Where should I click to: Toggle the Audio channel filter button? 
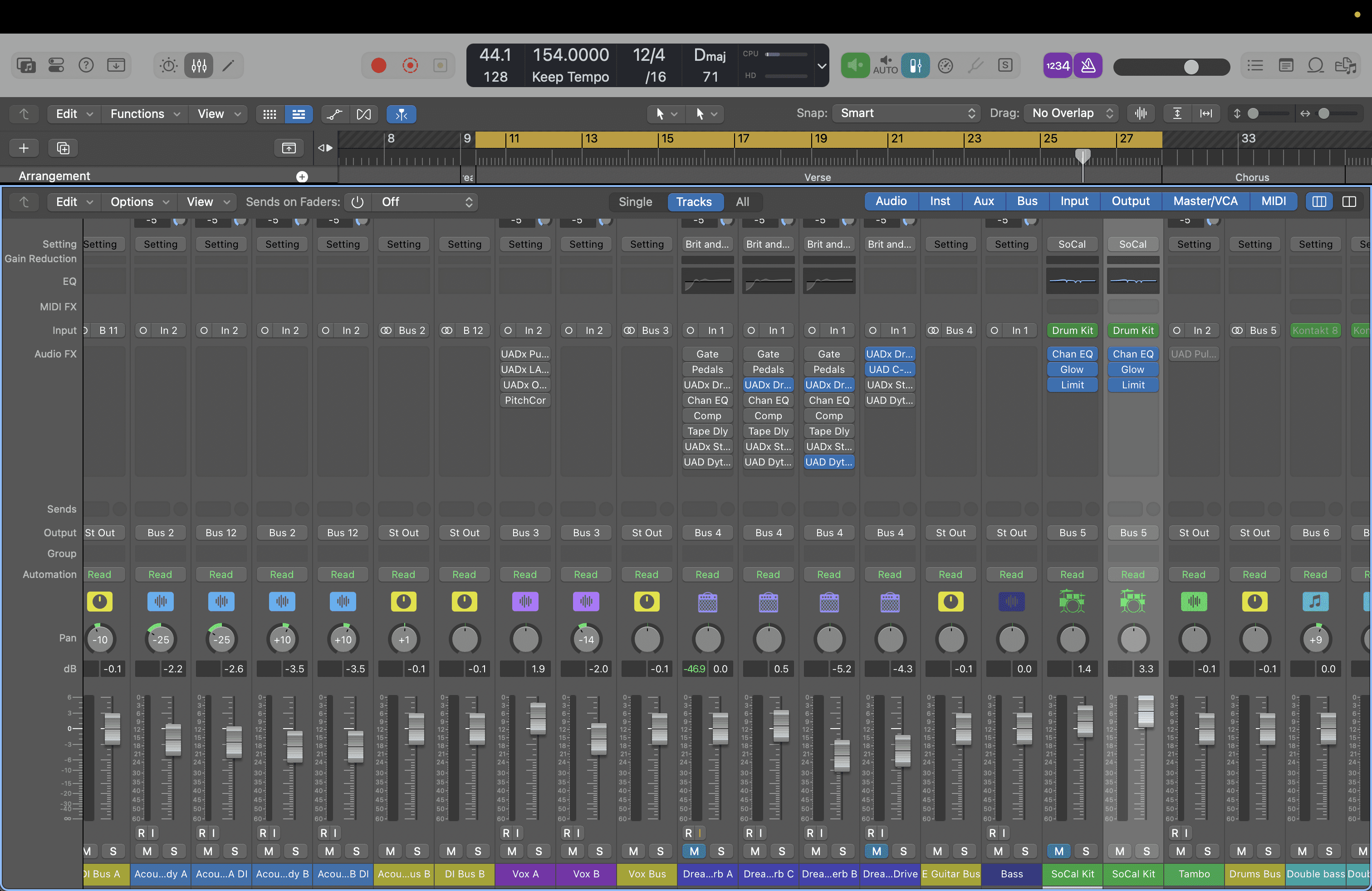891,201
